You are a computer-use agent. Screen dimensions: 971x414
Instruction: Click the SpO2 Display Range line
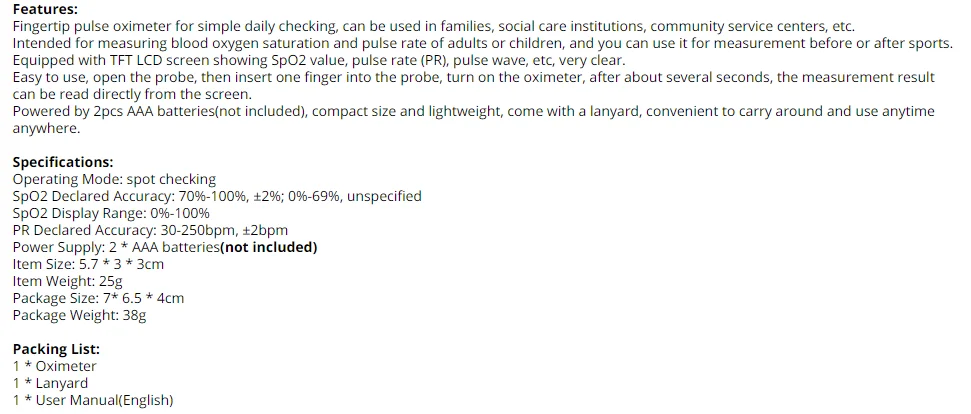tap(111, 213)
